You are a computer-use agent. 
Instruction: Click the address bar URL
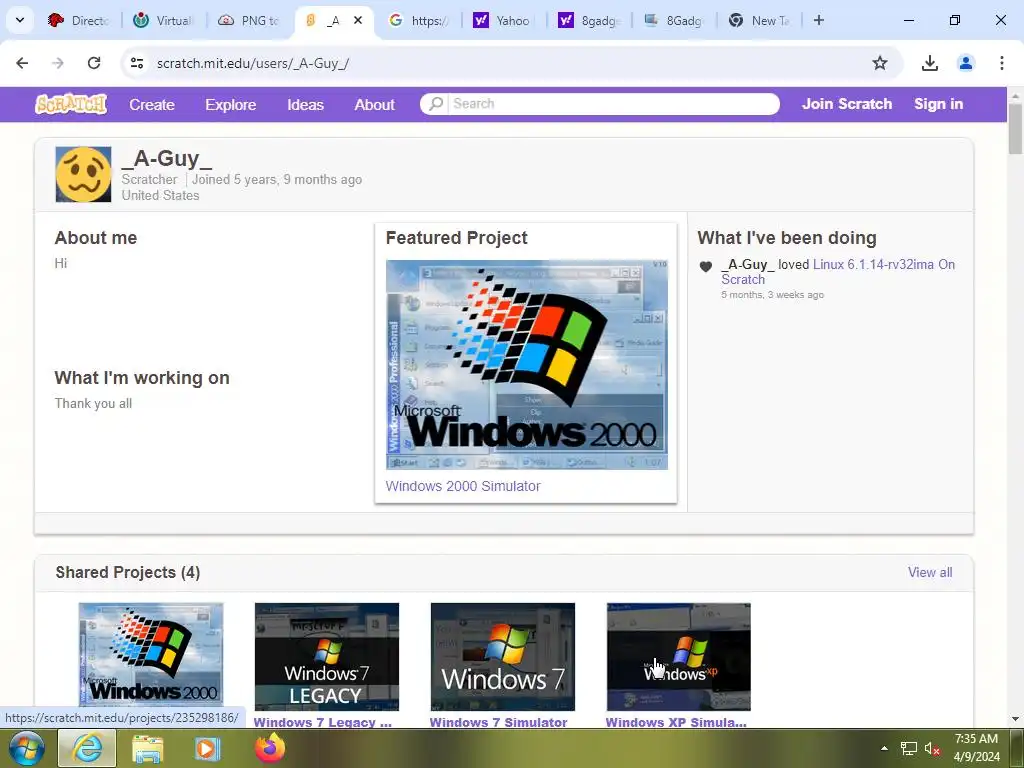click(253, 63)
